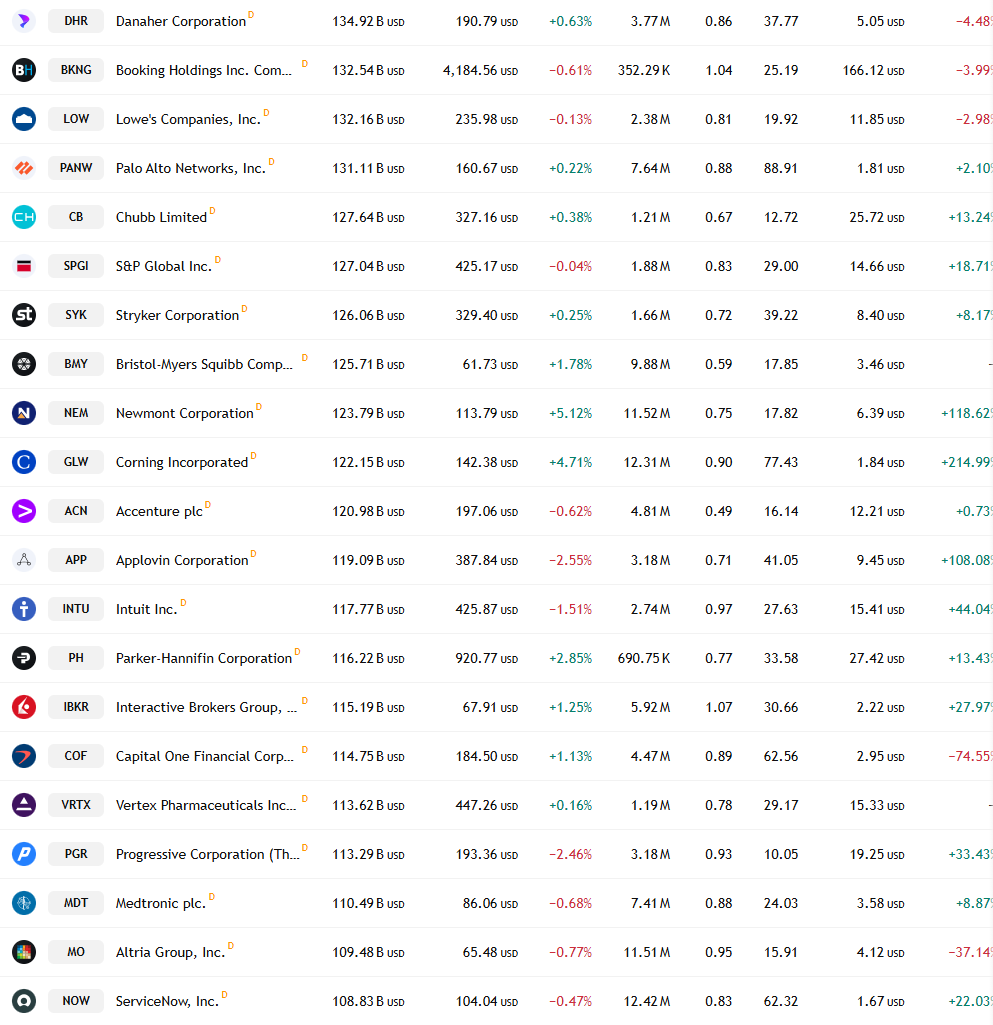Open the MO ticker badge
993x1025 pixels.
[x=76, y=952]
